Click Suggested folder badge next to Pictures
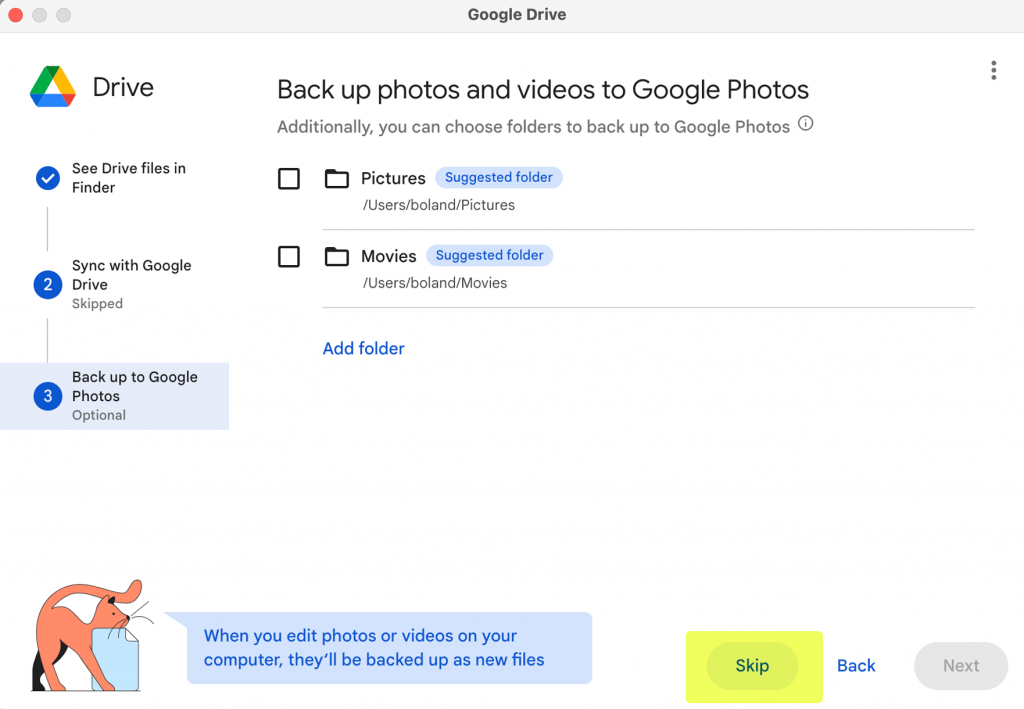Viewport: 1024px width, 709px height. point(499,178)
